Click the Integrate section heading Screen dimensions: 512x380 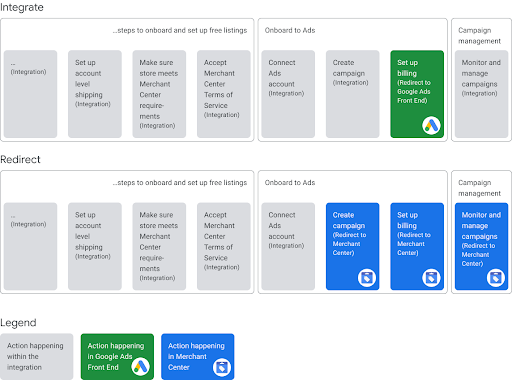(x=22, y=7)
